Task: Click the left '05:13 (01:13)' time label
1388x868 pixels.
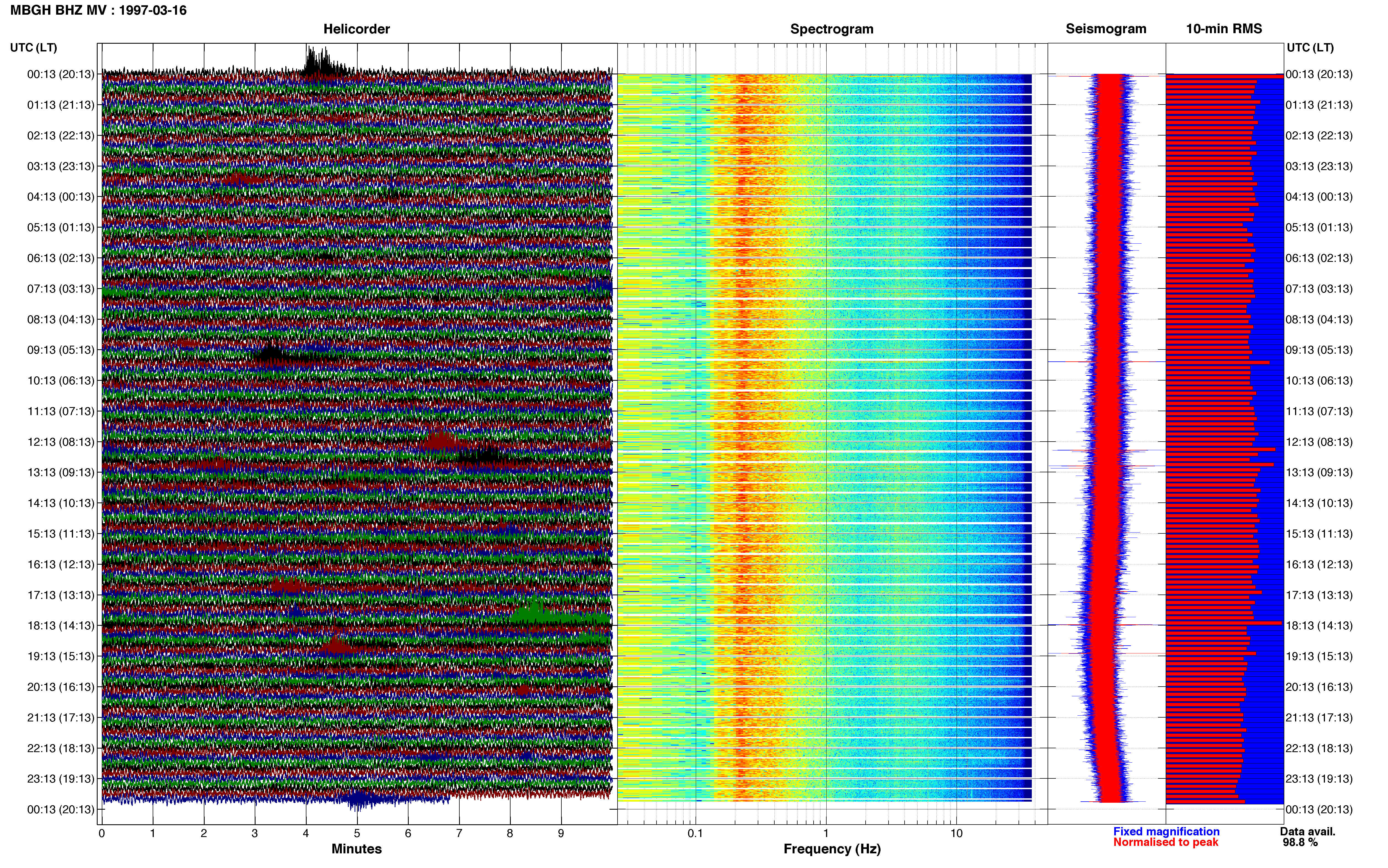Action: (x=60, y=227)
